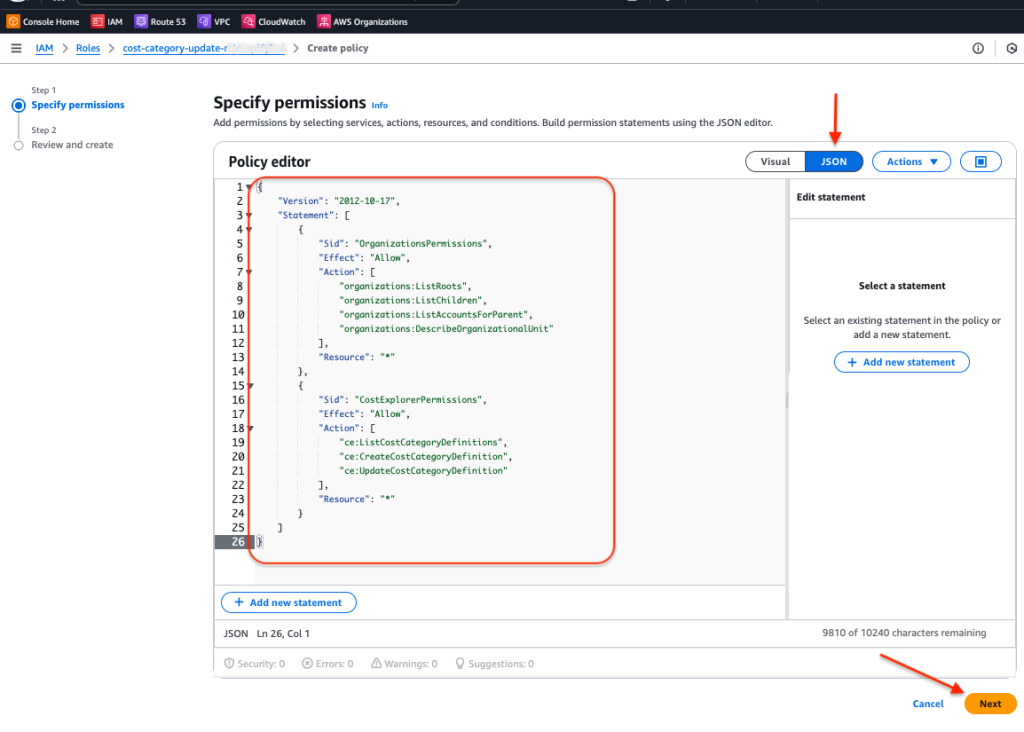Viewport: 1024px width, 732px height.
Task: Open the Roles breadcrumb link
Action: tap(88, 47)
